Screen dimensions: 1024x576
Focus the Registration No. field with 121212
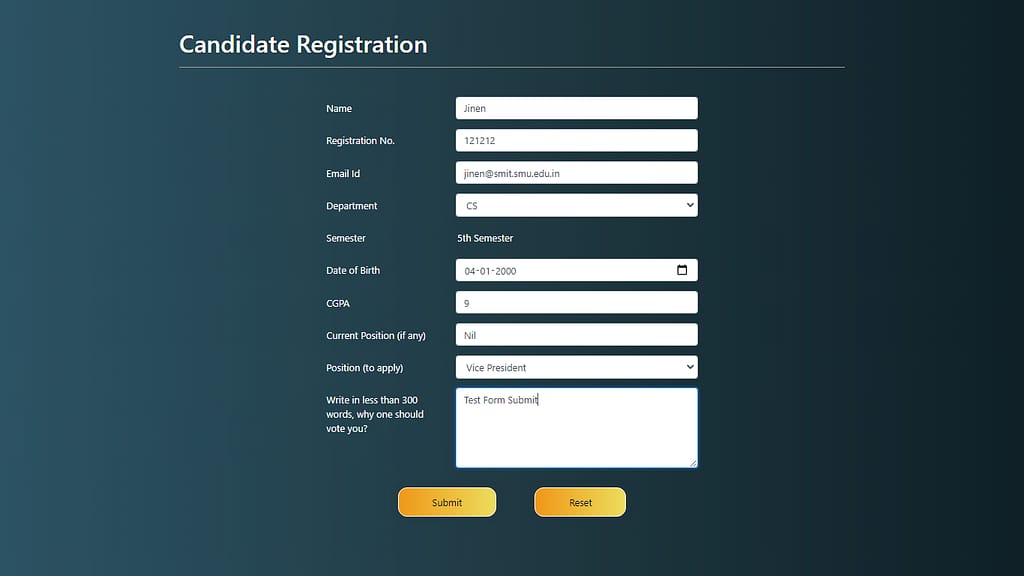click(576, 141)
